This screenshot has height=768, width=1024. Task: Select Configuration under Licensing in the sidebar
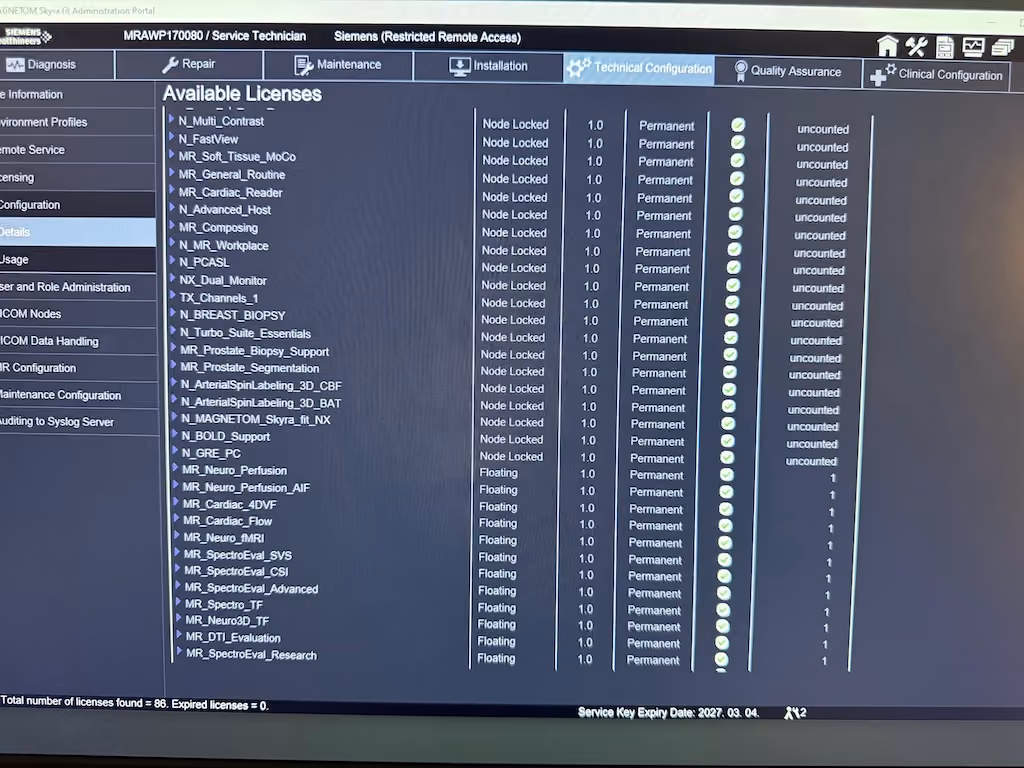coord(77,204)
